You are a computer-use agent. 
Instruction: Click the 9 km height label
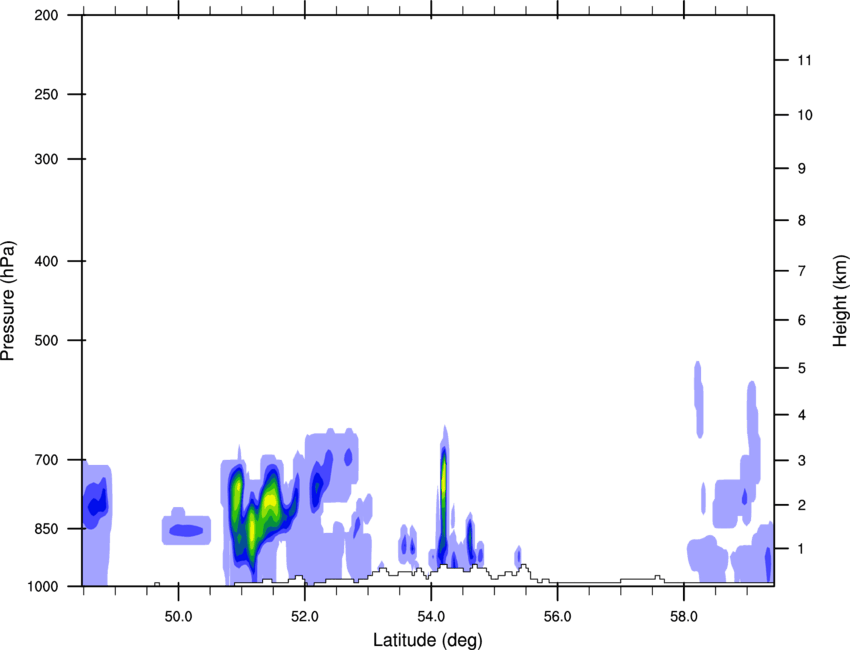[802, 169]
